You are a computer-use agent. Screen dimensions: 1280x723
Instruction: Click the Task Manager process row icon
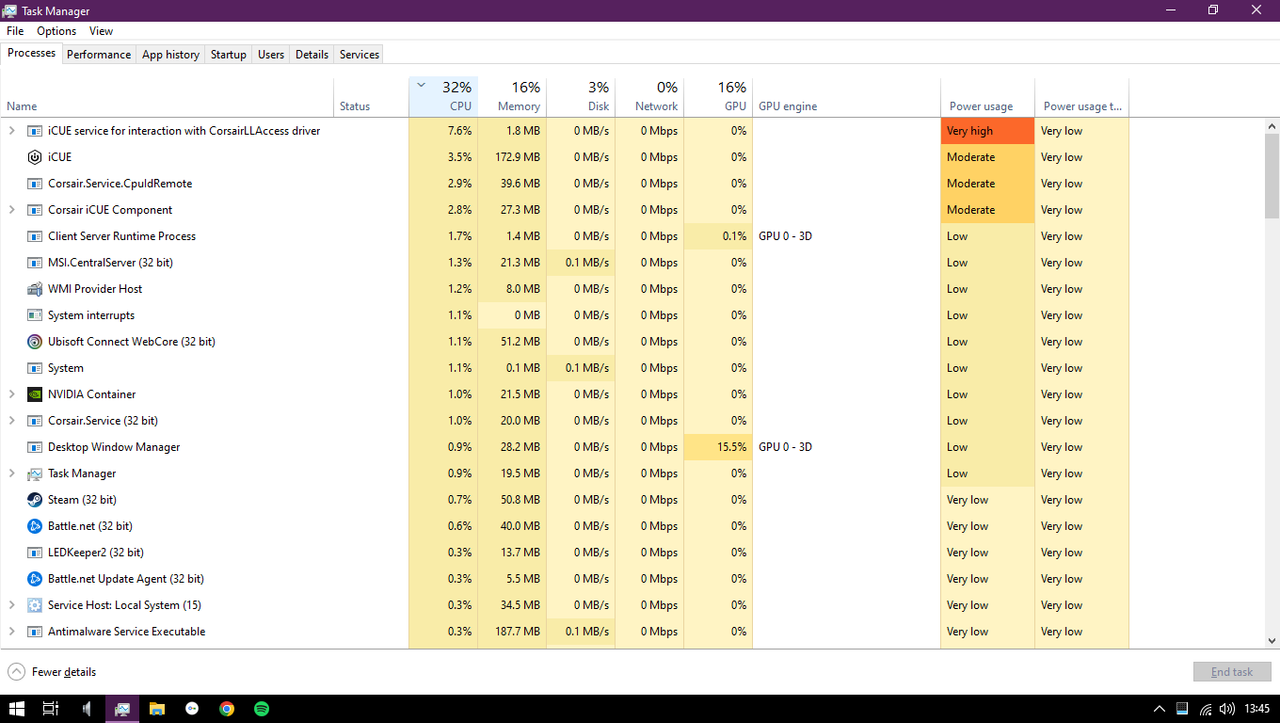click(35, 473)
